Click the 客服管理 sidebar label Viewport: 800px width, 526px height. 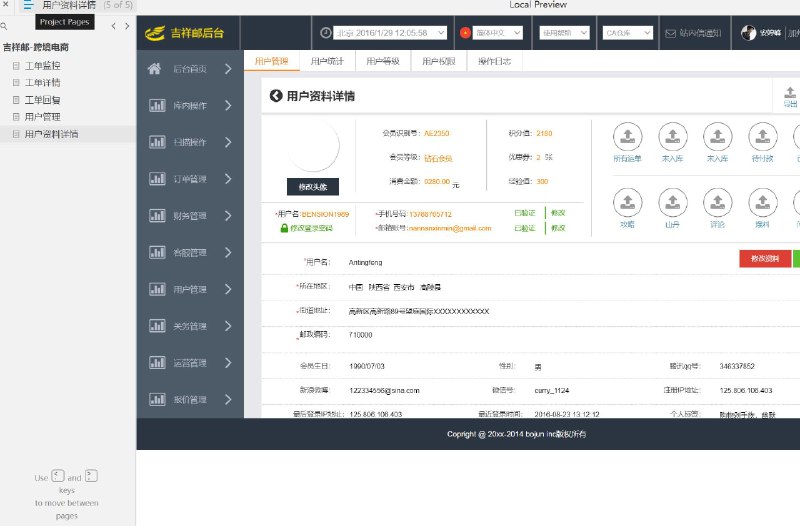click(x=190, y=253)
